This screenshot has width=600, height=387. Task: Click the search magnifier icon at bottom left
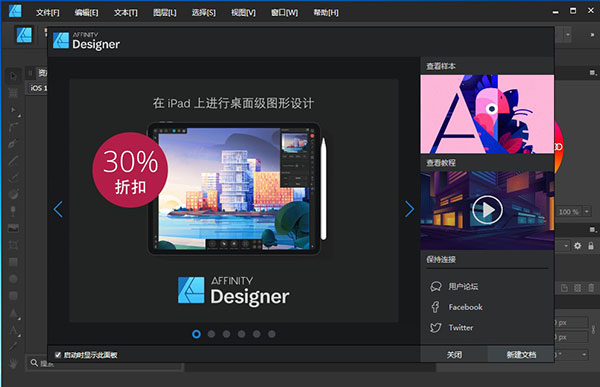click(34, 363)
